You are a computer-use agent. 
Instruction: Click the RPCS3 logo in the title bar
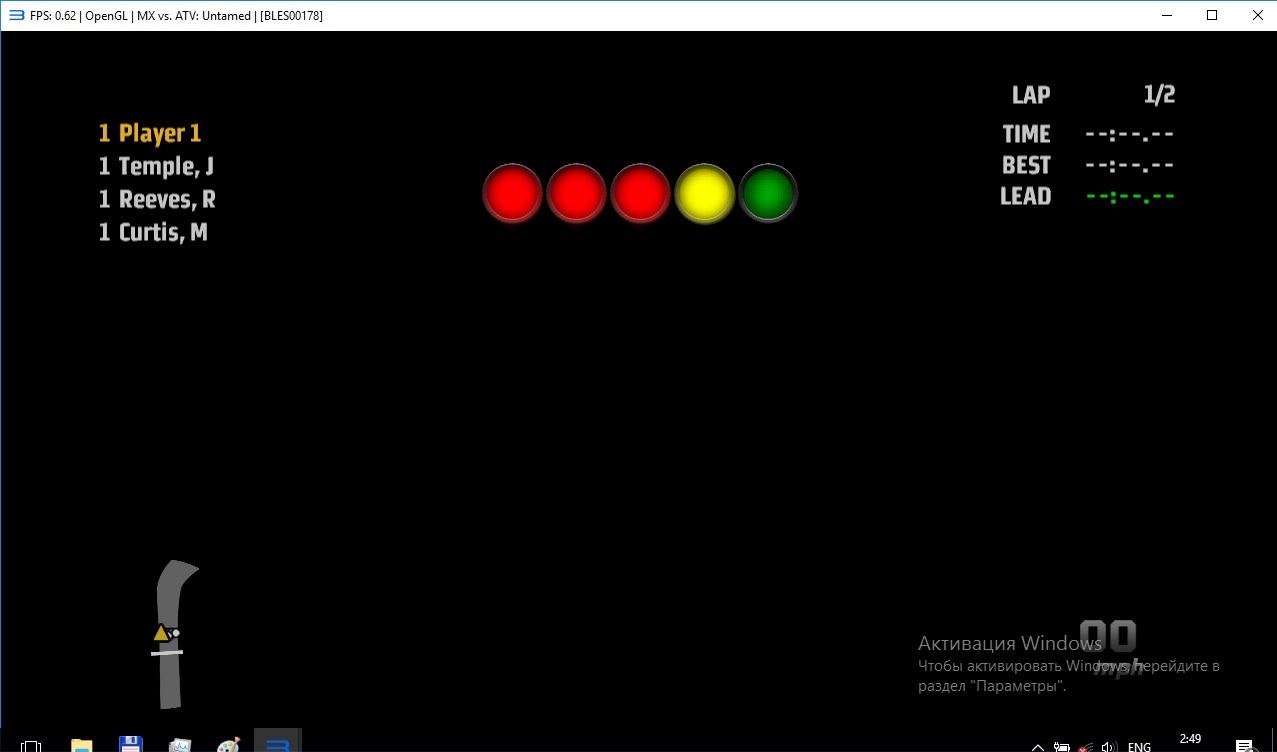pyautogui.click(x=16, y=15)
